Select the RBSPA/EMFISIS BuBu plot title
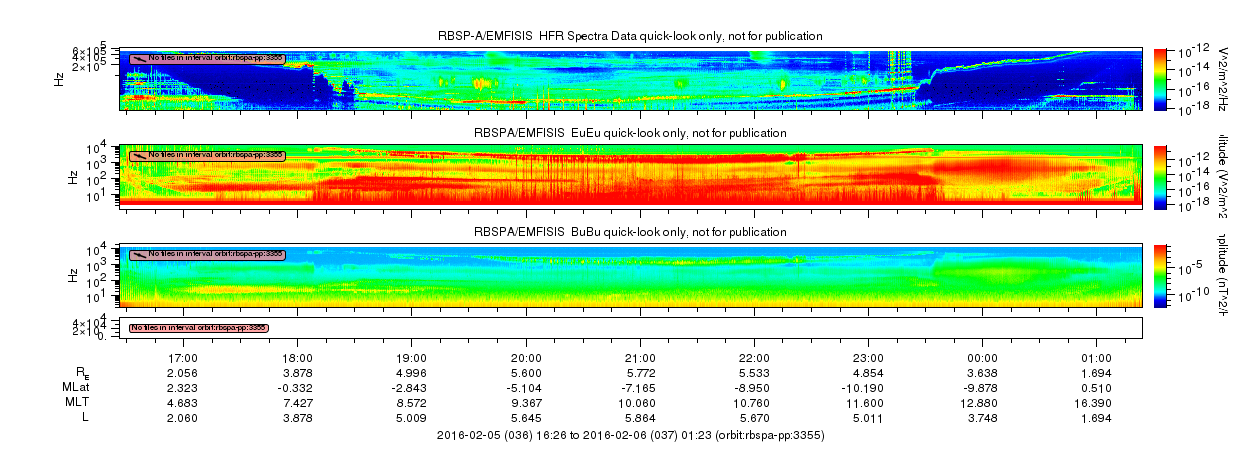This screenshot has height=449, width=1250. click(630, 231)
